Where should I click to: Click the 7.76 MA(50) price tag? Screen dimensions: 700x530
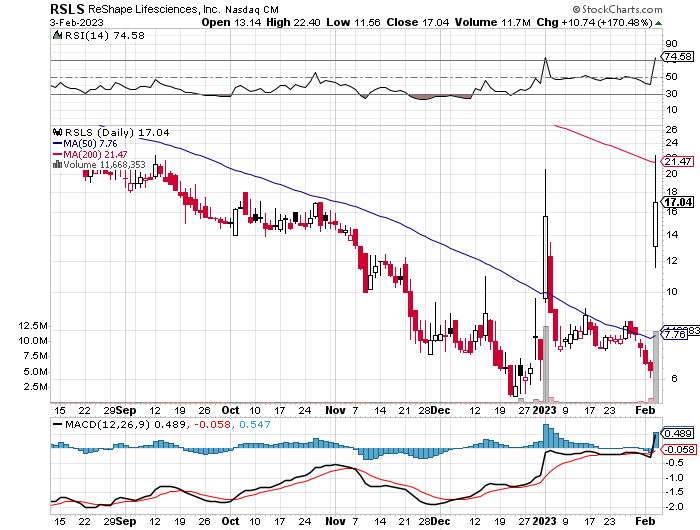[675, 334]
